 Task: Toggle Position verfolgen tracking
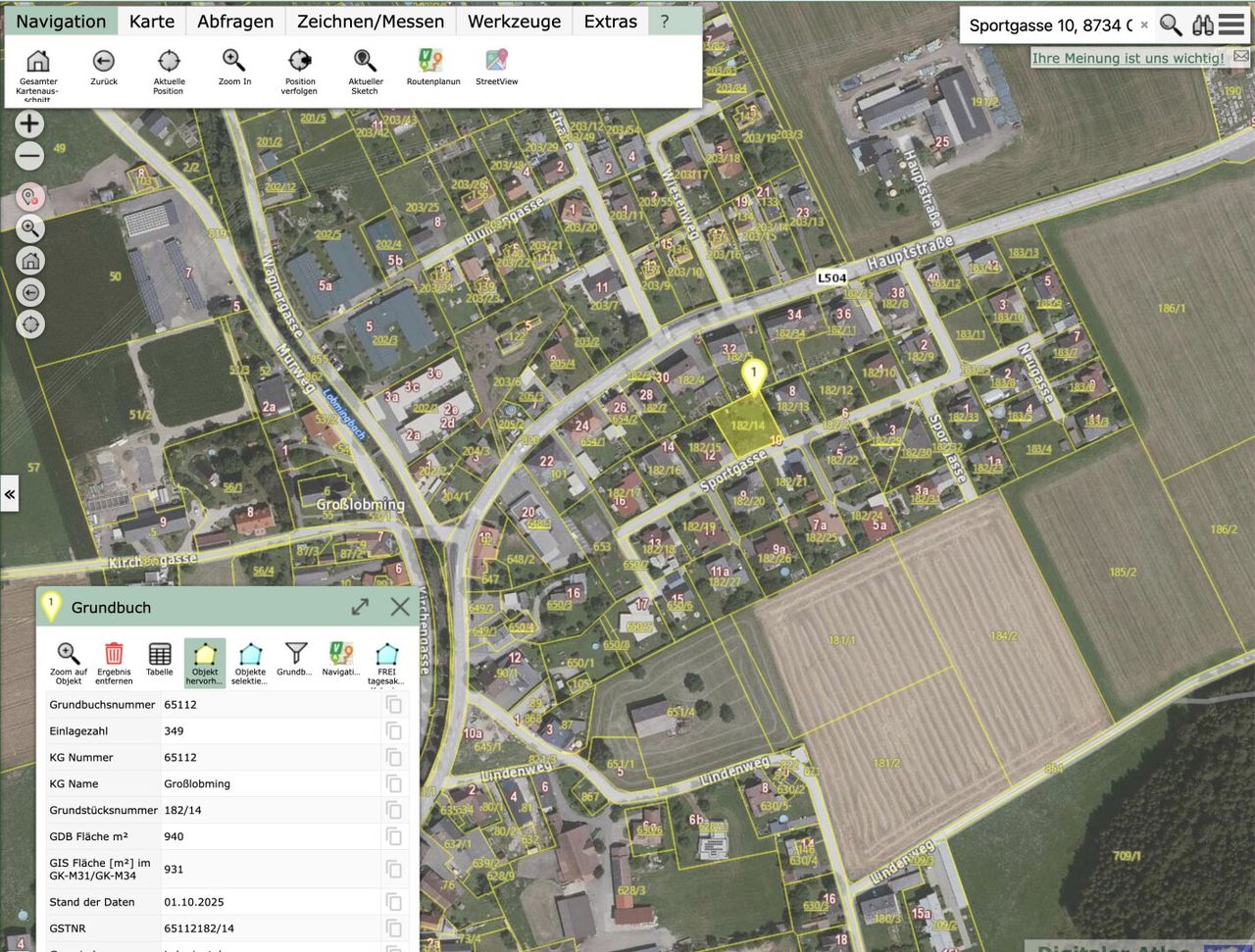pyautogui.click(x=300, y=62)
